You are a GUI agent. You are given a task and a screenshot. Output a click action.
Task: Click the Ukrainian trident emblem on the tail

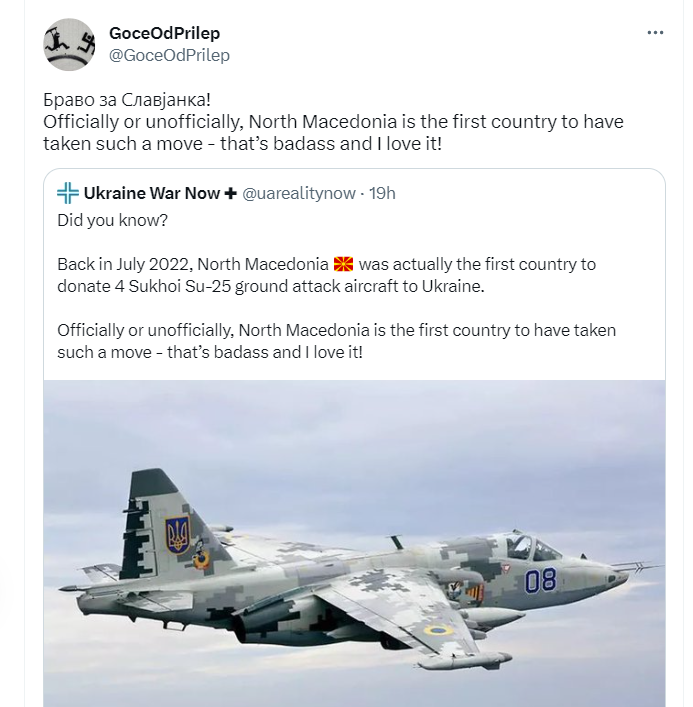tap(177, 535)
